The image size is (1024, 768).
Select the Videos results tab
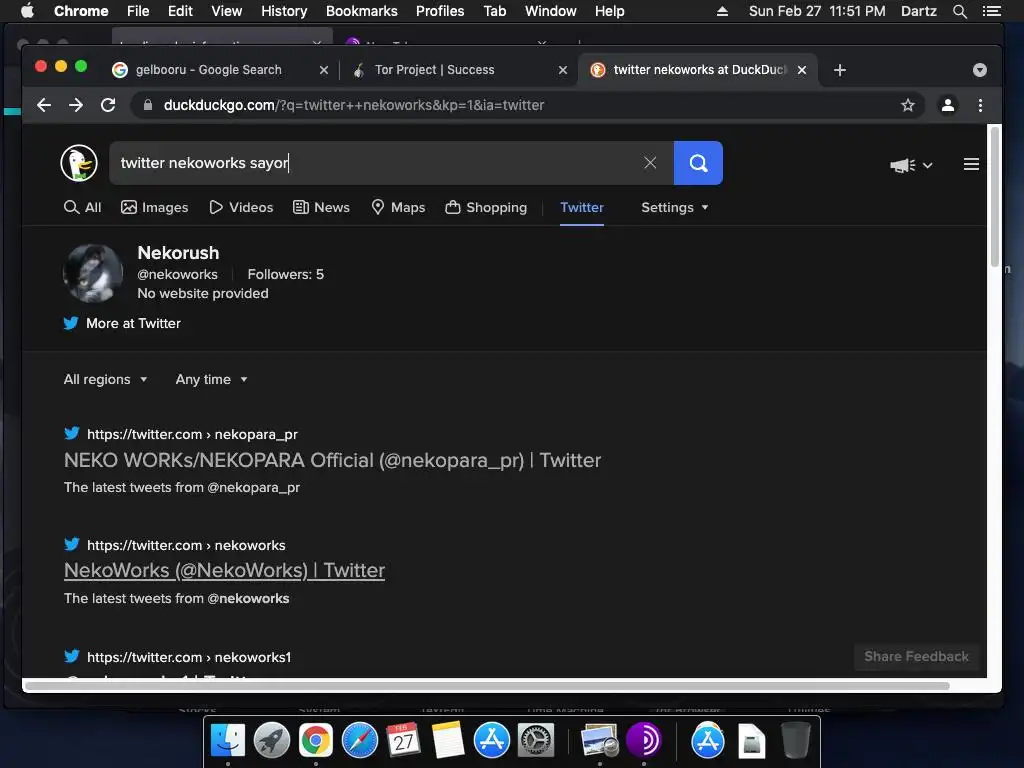[x=241, y=208]
